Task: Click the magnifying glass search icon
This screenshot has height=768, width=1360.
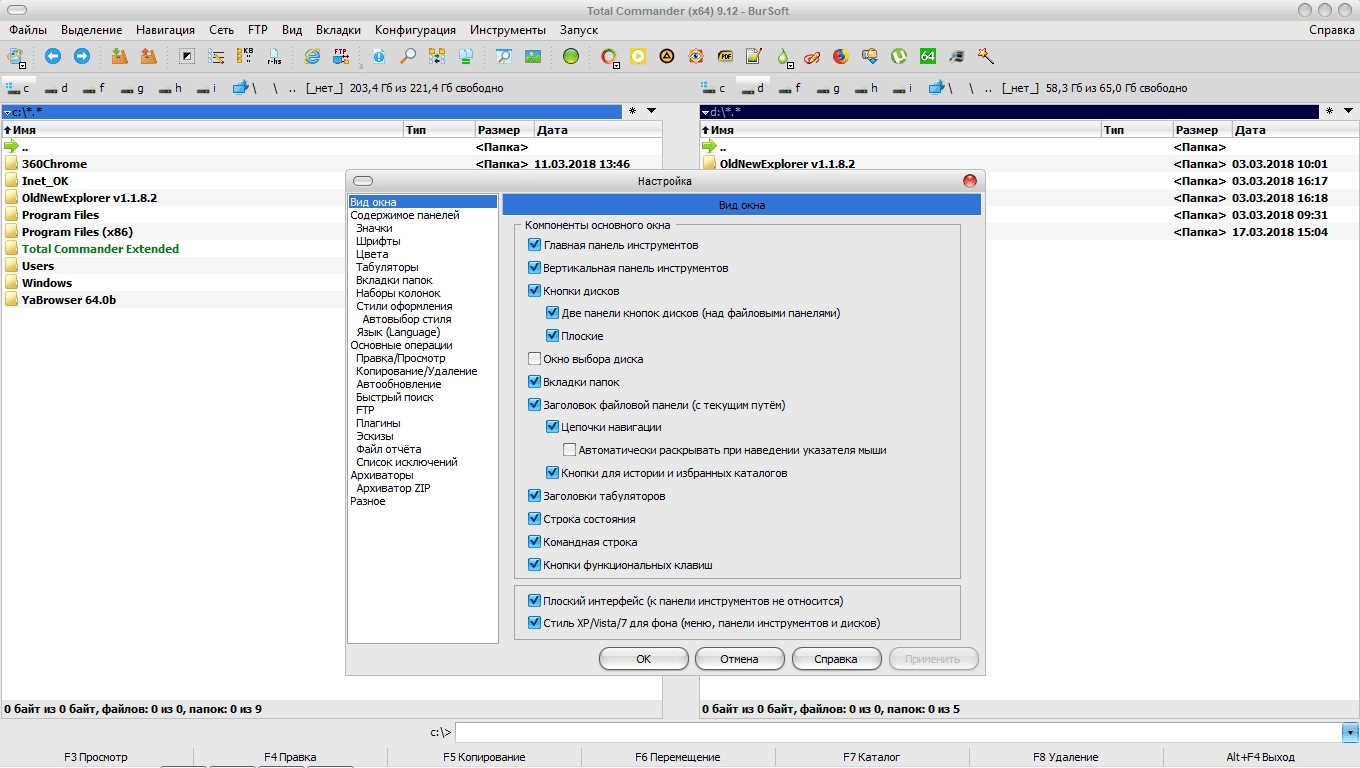Action: [408, 56]
